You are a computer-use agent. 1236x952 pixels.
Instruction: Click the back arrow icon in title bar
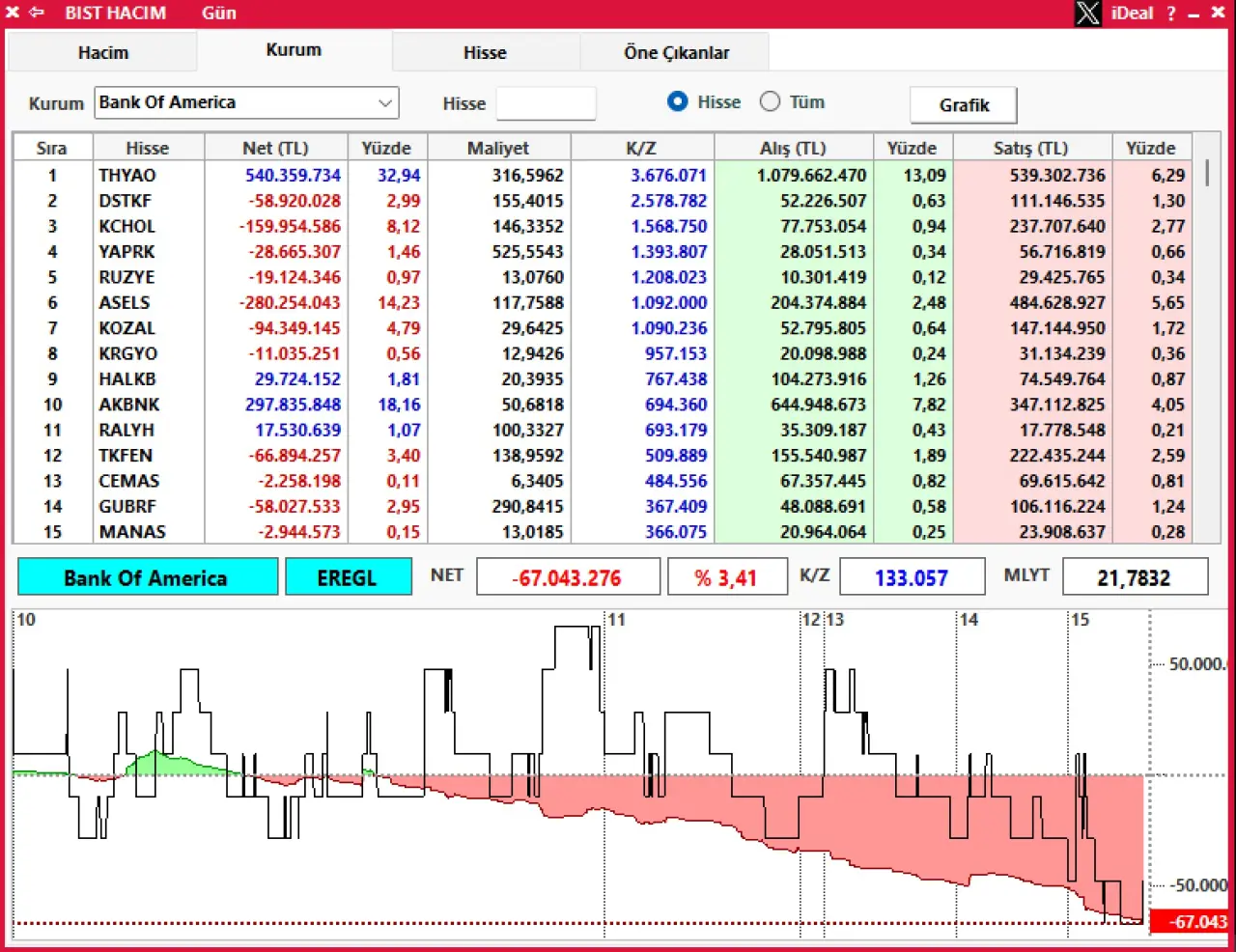[x=37, y=13]
